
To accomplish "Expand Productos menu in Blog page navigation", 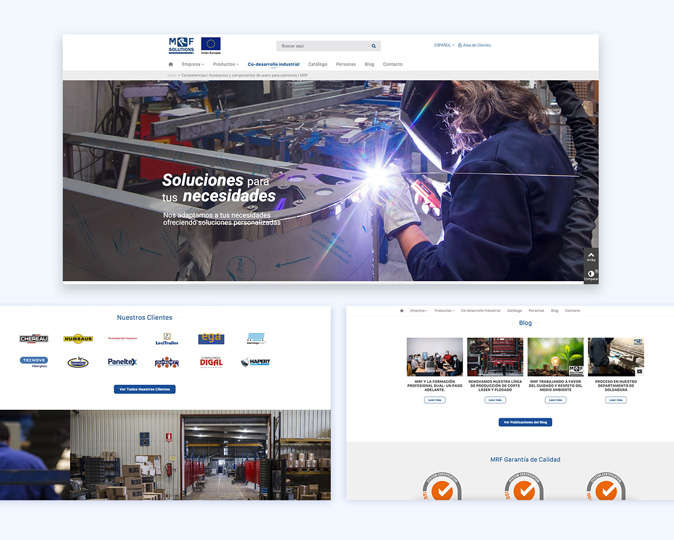I will (x=444, y=310).
